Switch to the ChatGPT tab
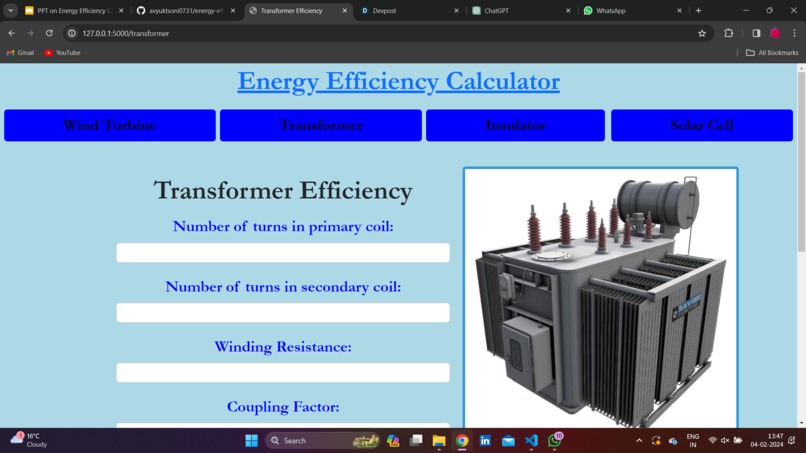This screenshot has height=453, width=806. (x=521, y=10)
